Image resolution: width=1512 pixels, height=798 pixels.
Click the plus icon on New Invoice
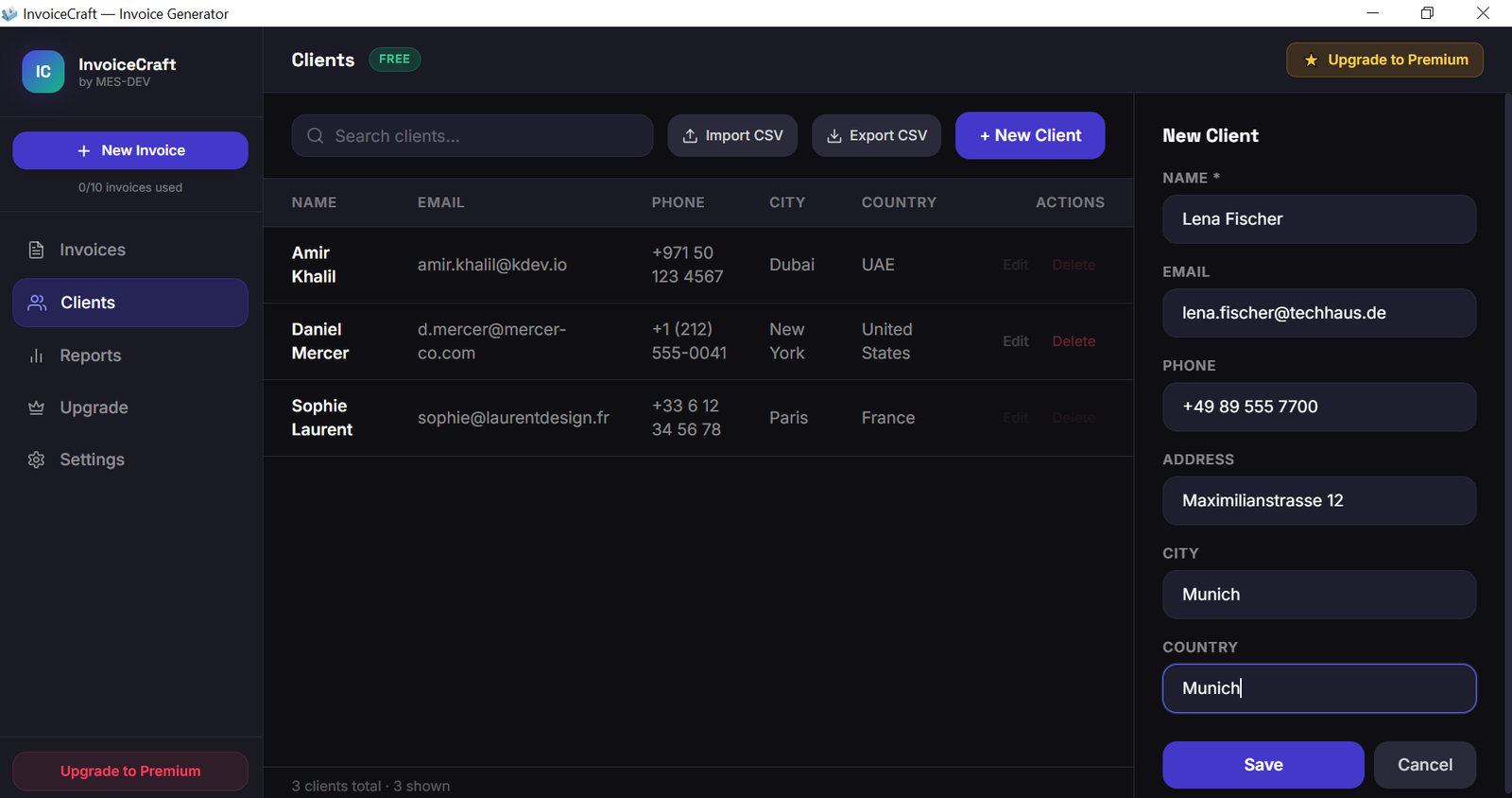tap(84, 150)
